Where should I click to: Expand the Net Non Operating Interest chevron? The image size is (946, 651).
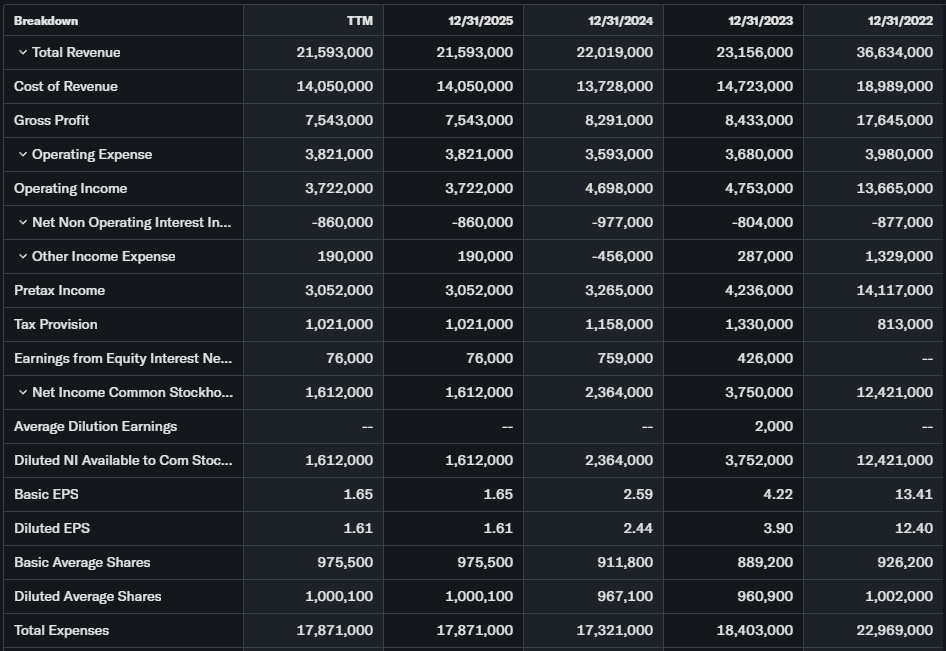click(22, 222)
